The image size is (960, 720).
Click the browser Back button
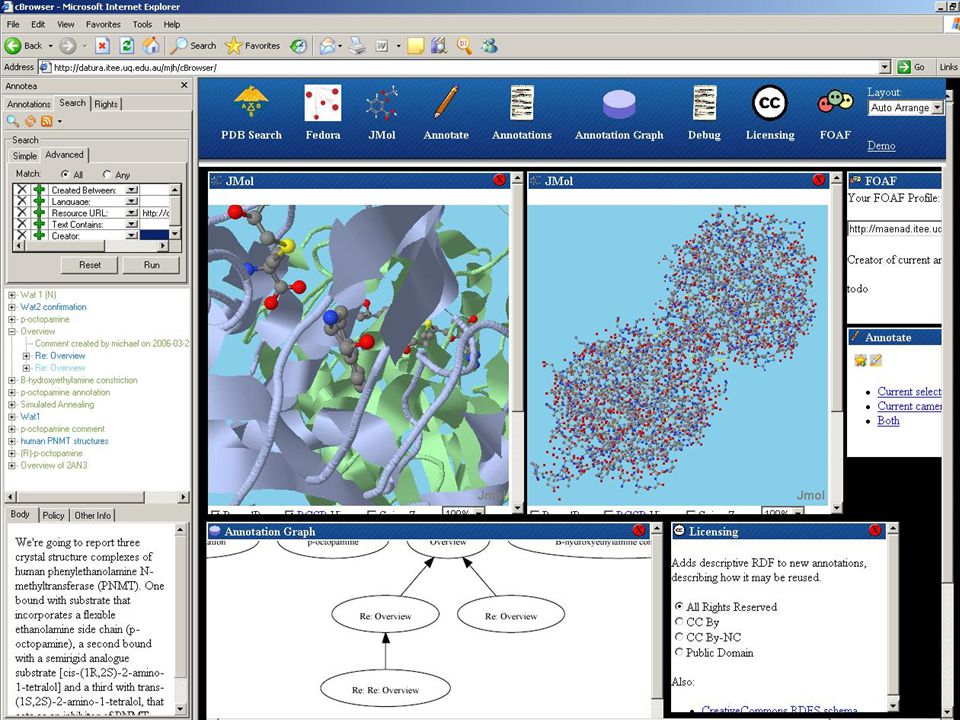(x=23, y=45)
